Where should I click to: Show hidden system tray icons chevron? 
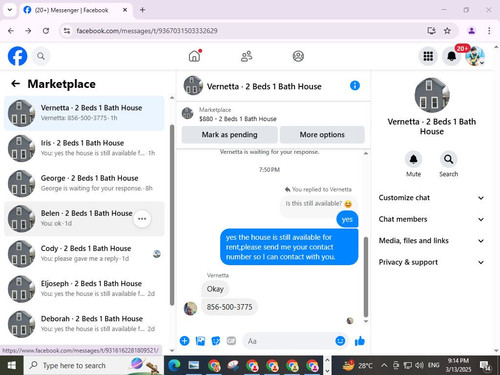[x=384, y=365]
